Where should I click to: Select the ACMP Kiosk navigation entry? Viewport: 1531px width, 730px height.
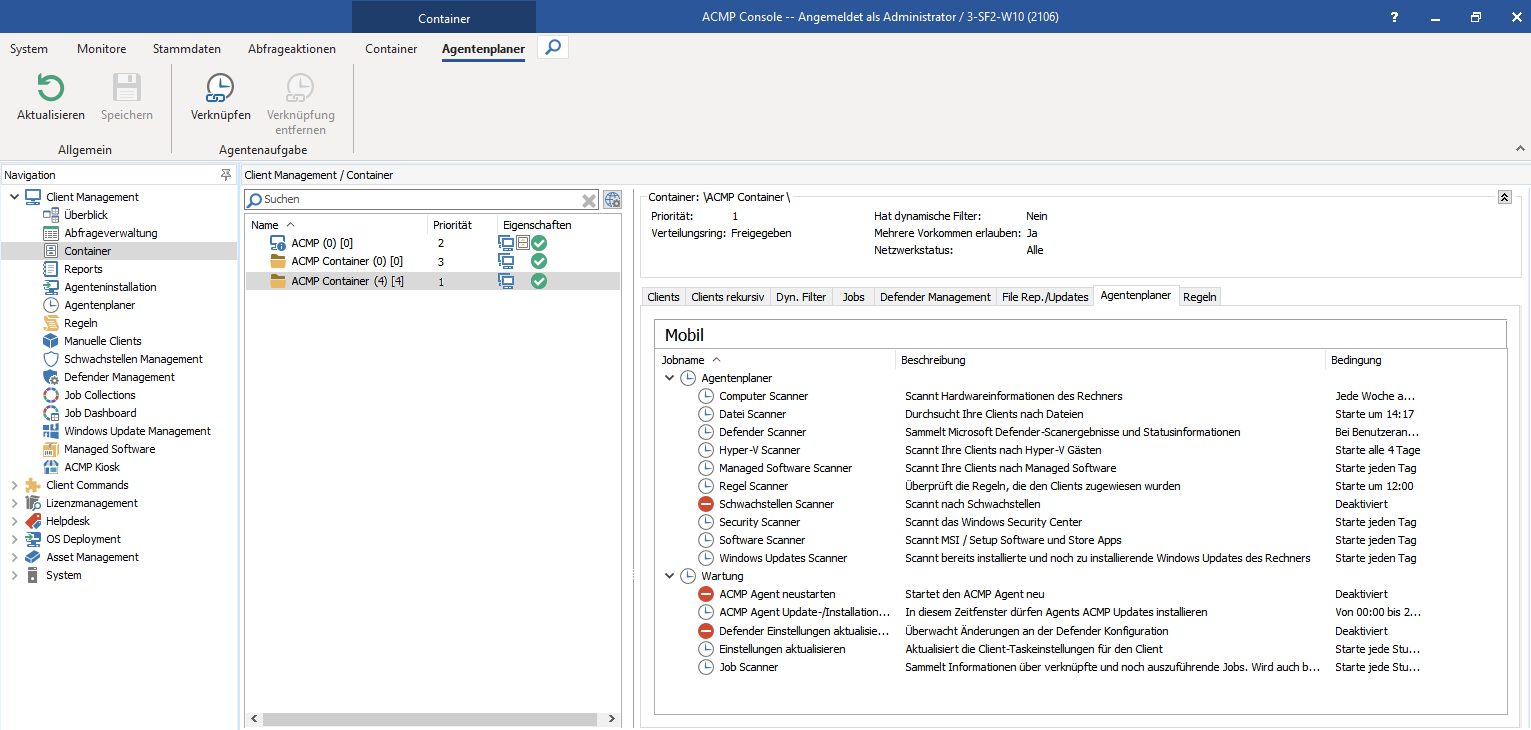[x=92, y=467]
